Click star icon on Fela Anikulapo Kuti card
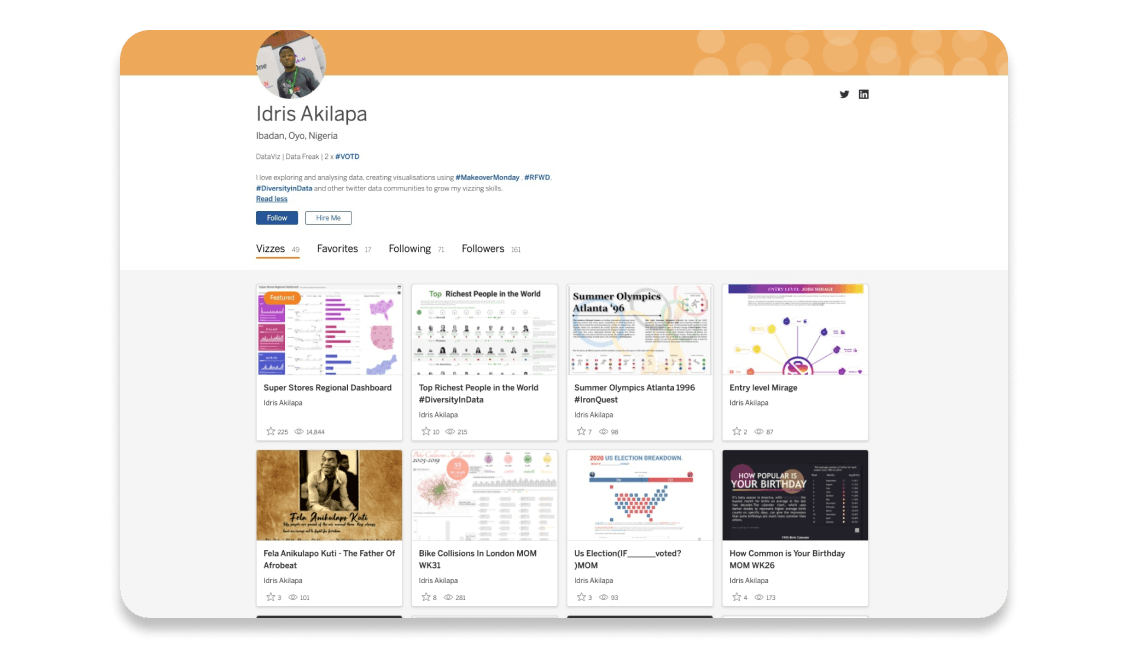This screenshot has height=645, width=1125. pos(270,597)
